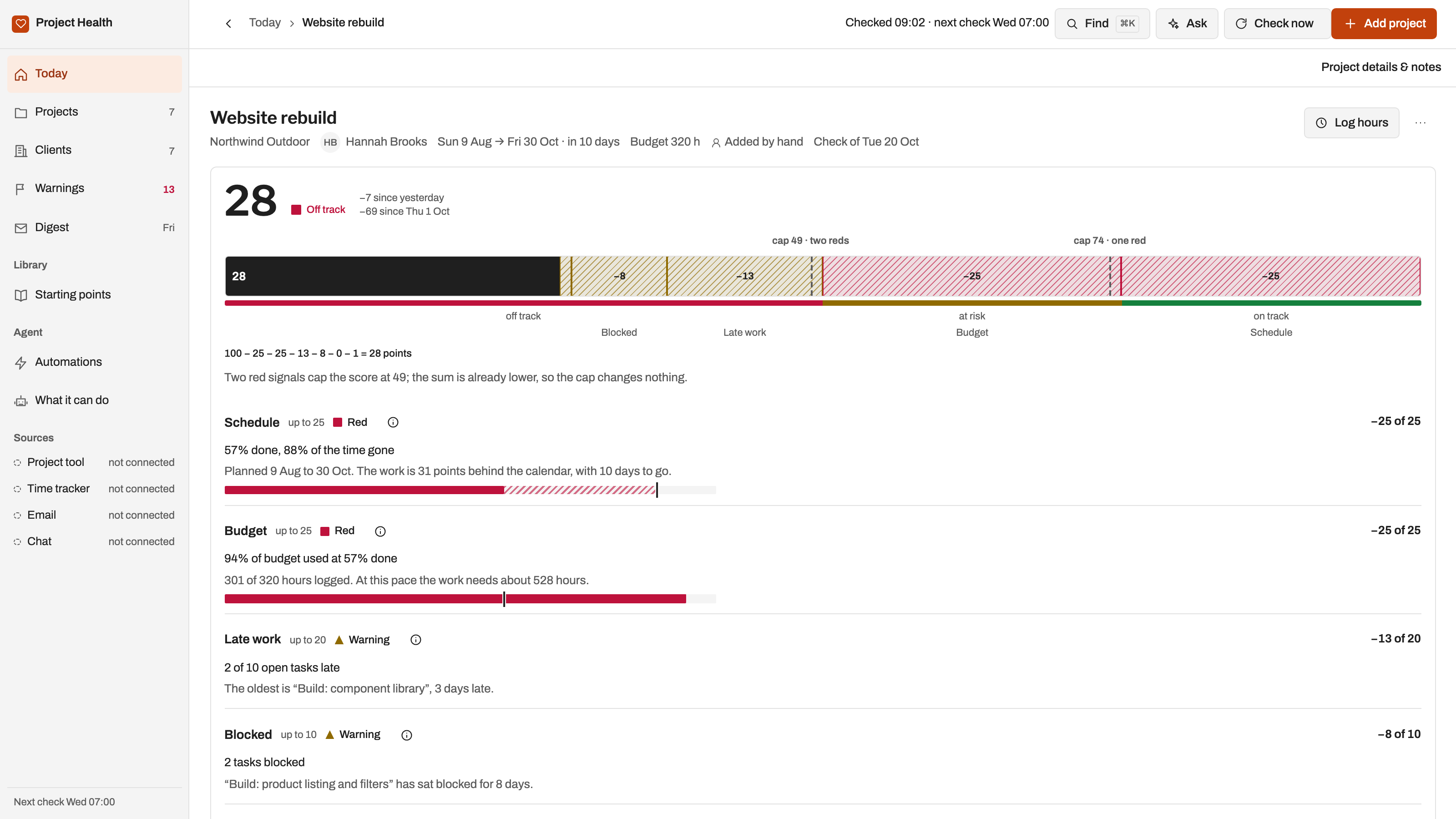Click the Project tool source row
1456x819 pixels.
point(94,462)
